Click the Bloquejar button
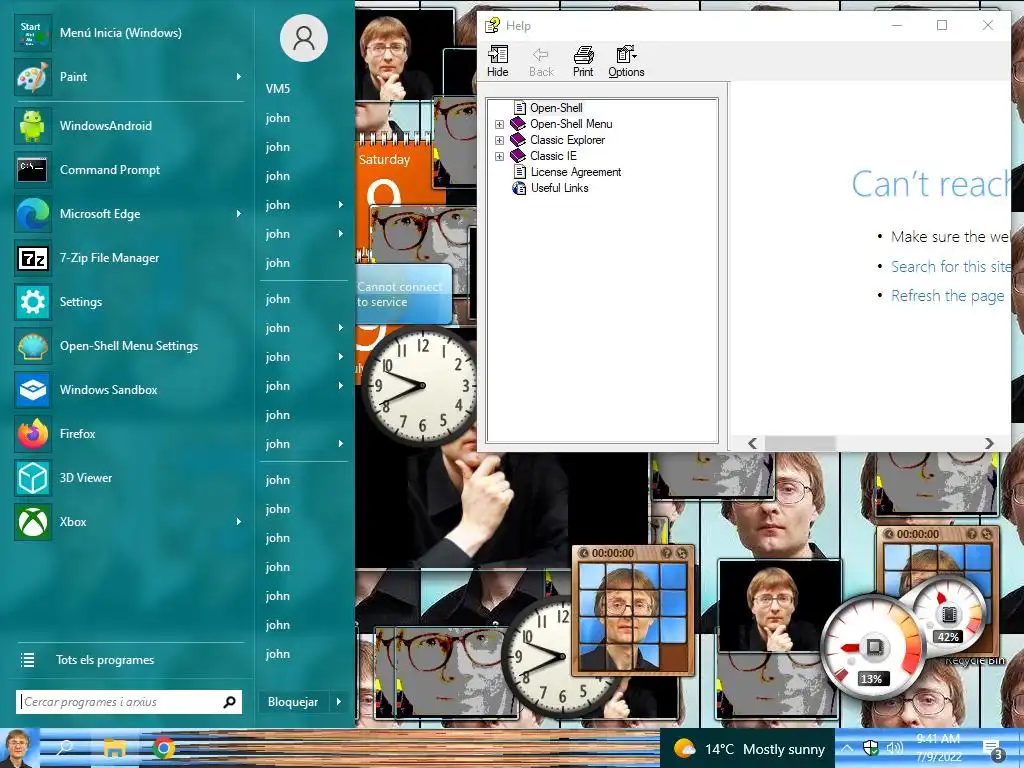Image resolution: width=1024 pixels, height=768 pixels. pyautogui.click(x=293, y=702)
